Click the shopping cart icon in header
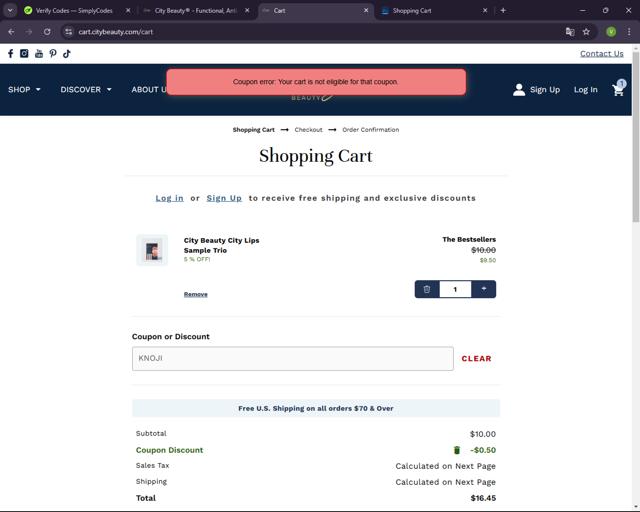Screen dimensions: 640x512 [618, 89]
